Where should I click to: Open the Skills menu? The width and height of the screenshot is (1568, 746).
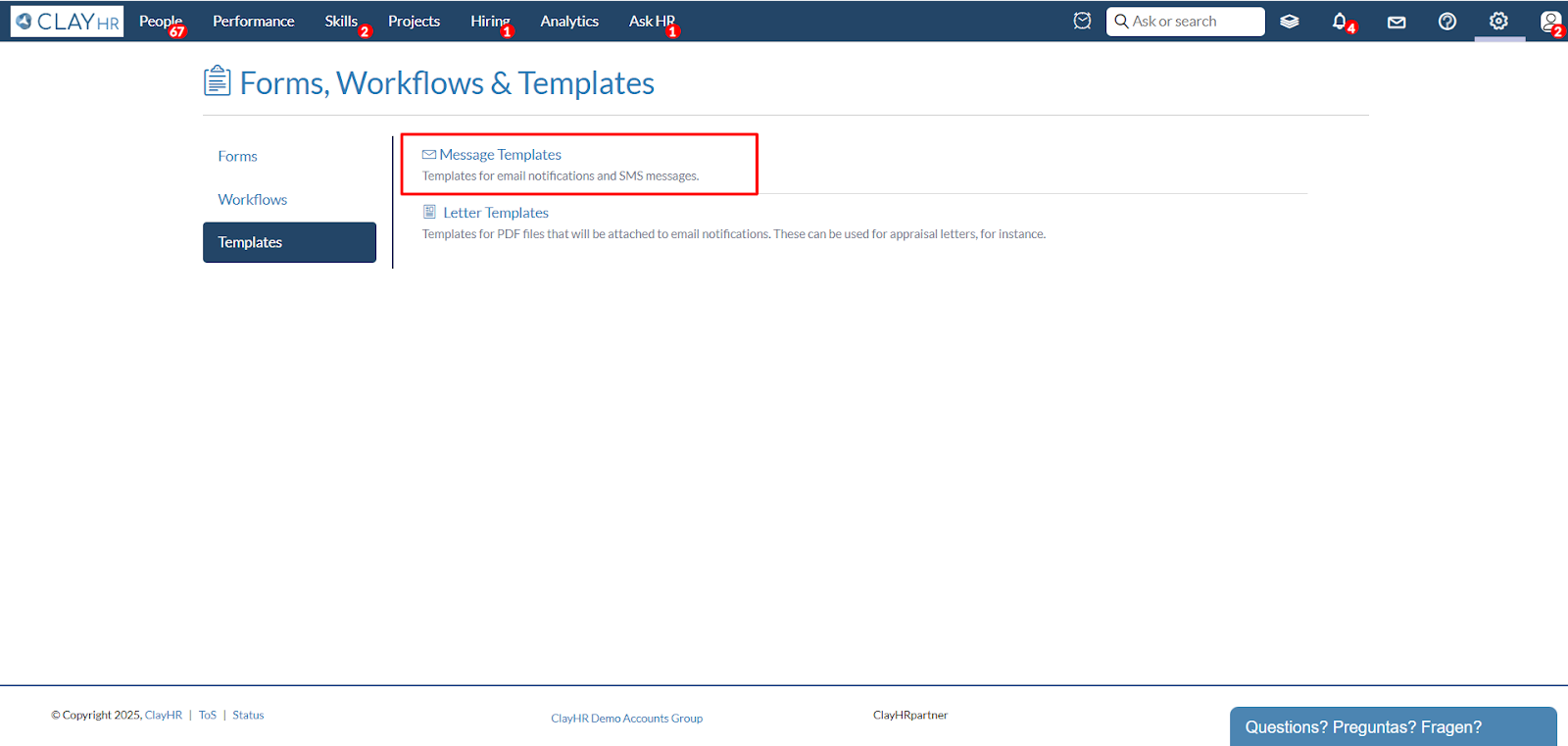click(341, 21)
